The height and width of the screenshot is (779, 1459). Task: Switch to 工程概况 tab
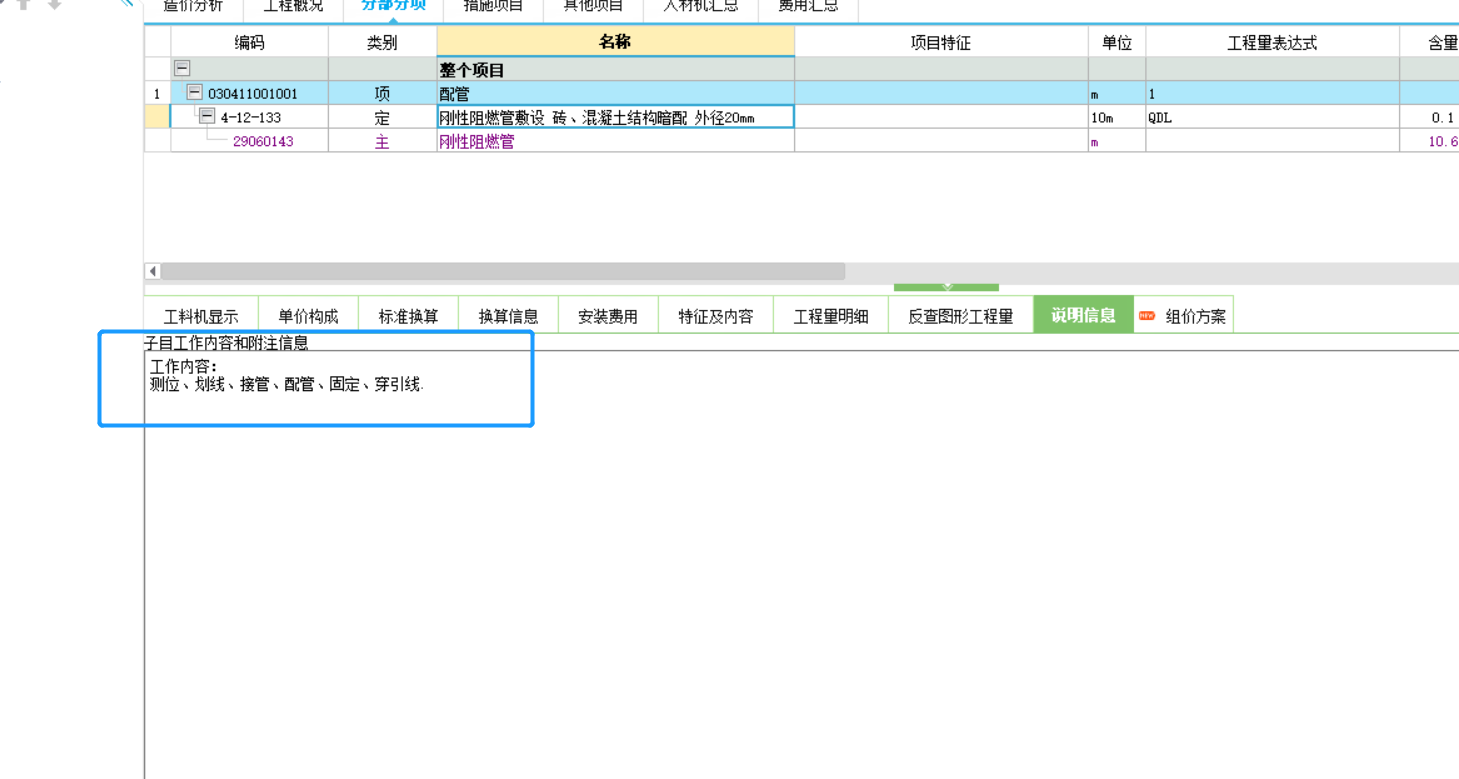tap(293, 6)
